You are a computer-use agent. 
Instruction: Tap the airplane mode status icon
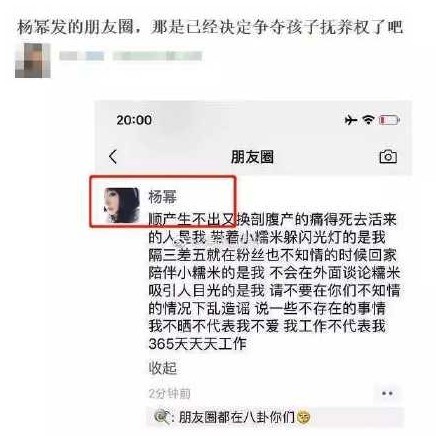pyautogui.click(x=351, y=120)
